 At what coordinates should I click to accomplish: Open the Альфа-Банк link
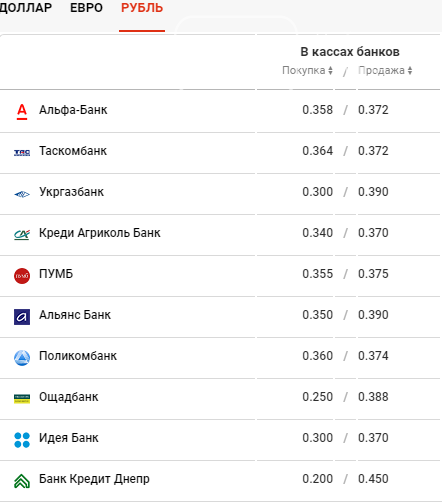pyautogui.click(x=73, y=110)
